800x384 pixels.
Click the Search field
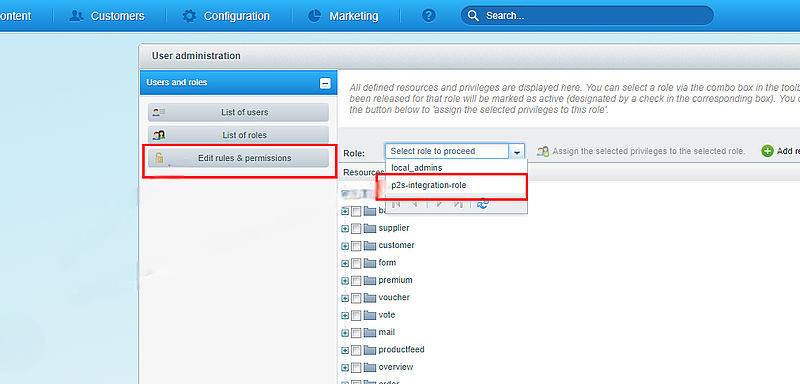point(587,16)
